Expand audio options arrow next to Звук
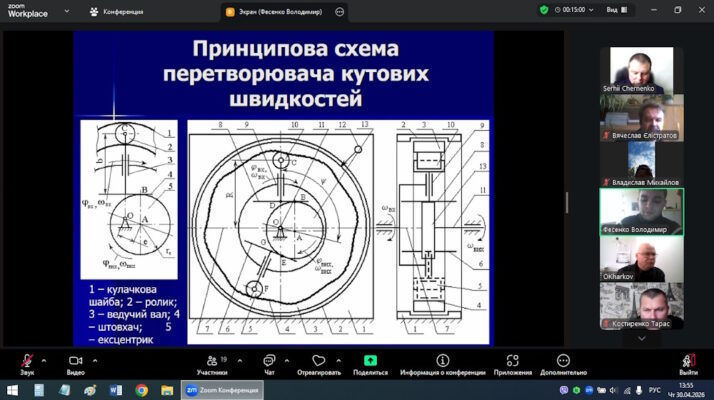This screenshot has width=714, height=400. click(x=44, y=360)
